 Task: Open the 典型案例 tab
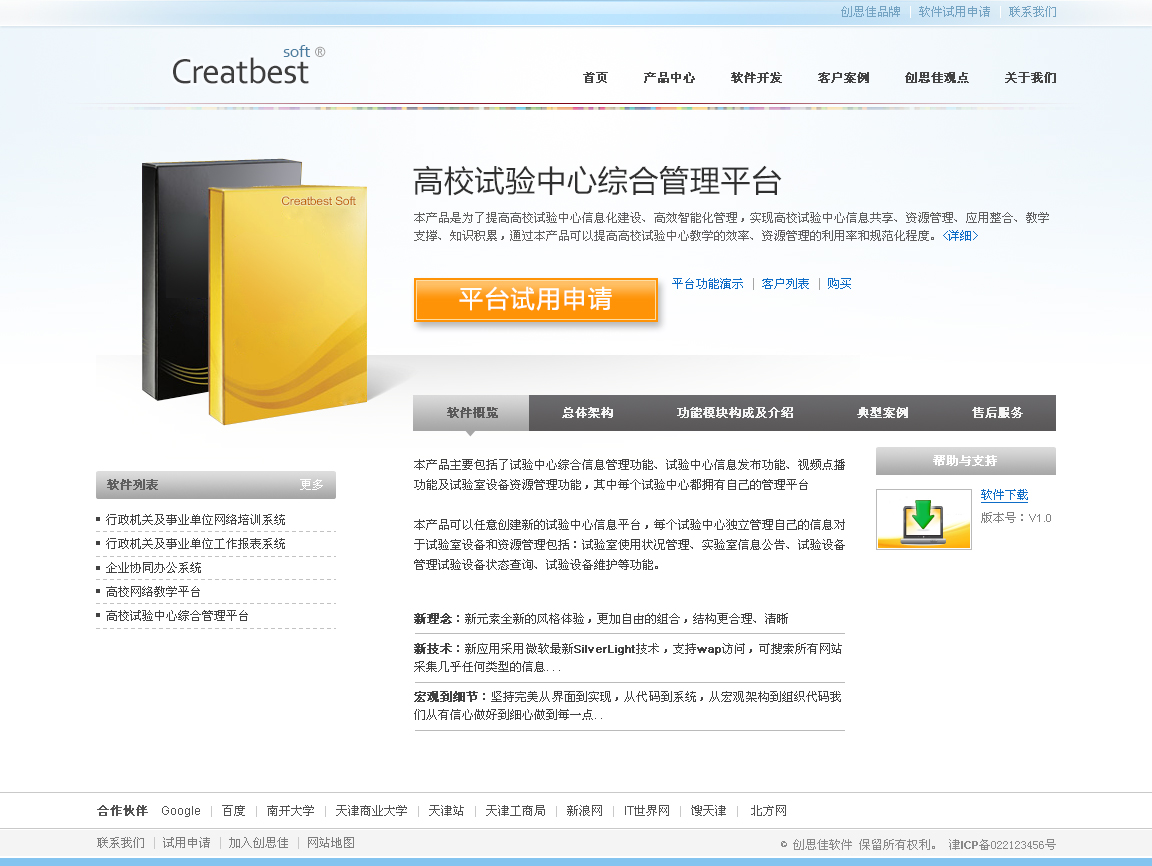click(882, 413)
